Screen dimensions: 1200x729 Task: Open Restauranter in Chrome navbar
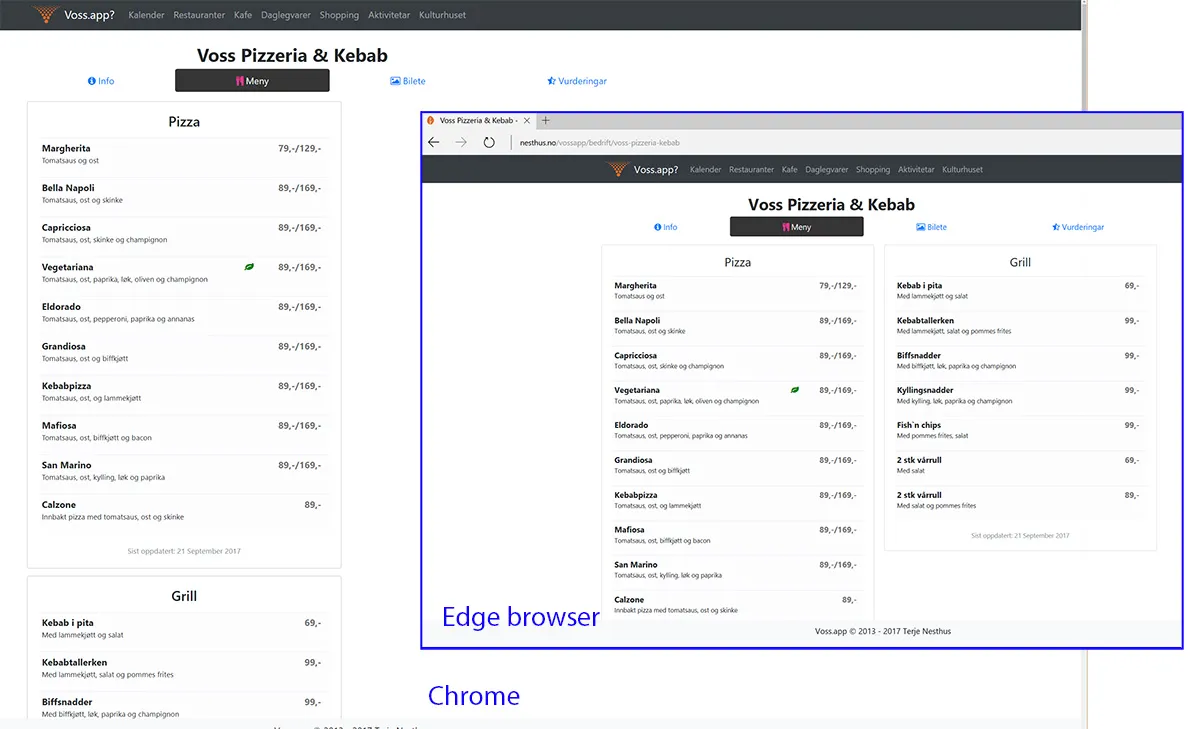199,15
